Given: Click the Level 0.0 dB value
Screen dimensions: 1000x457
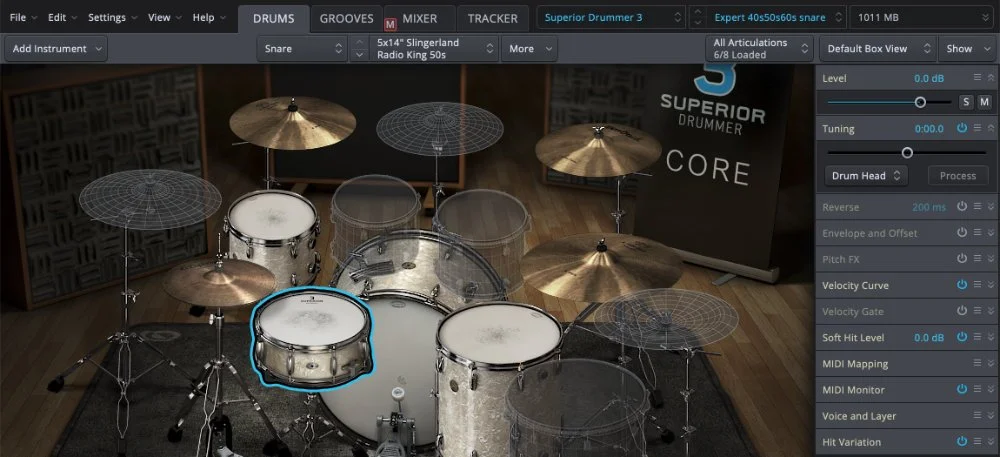Looking at the screenshot, I should click(x=929, y=78).
